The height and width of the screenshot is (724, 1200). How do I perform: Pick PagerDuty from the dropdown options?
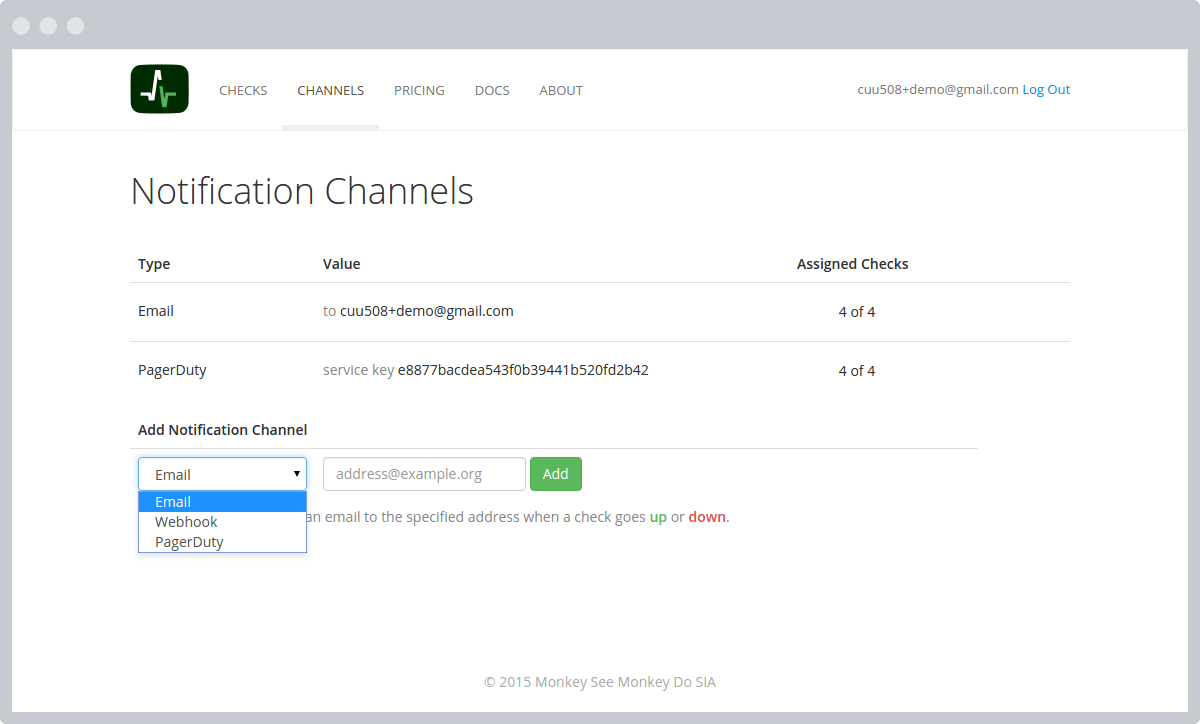point(222,542)
